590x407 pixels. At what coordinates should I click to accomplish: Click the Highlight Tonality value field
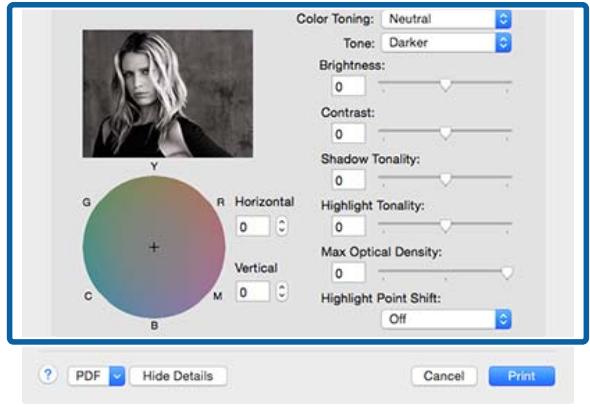pyautogui.click(x=348, y=227)
